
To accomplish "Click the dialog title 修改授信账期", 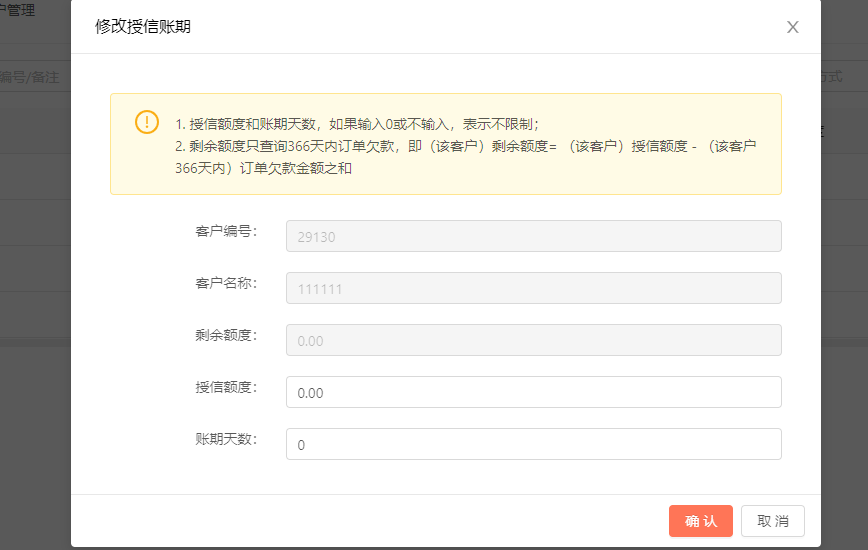I will 143,27.
